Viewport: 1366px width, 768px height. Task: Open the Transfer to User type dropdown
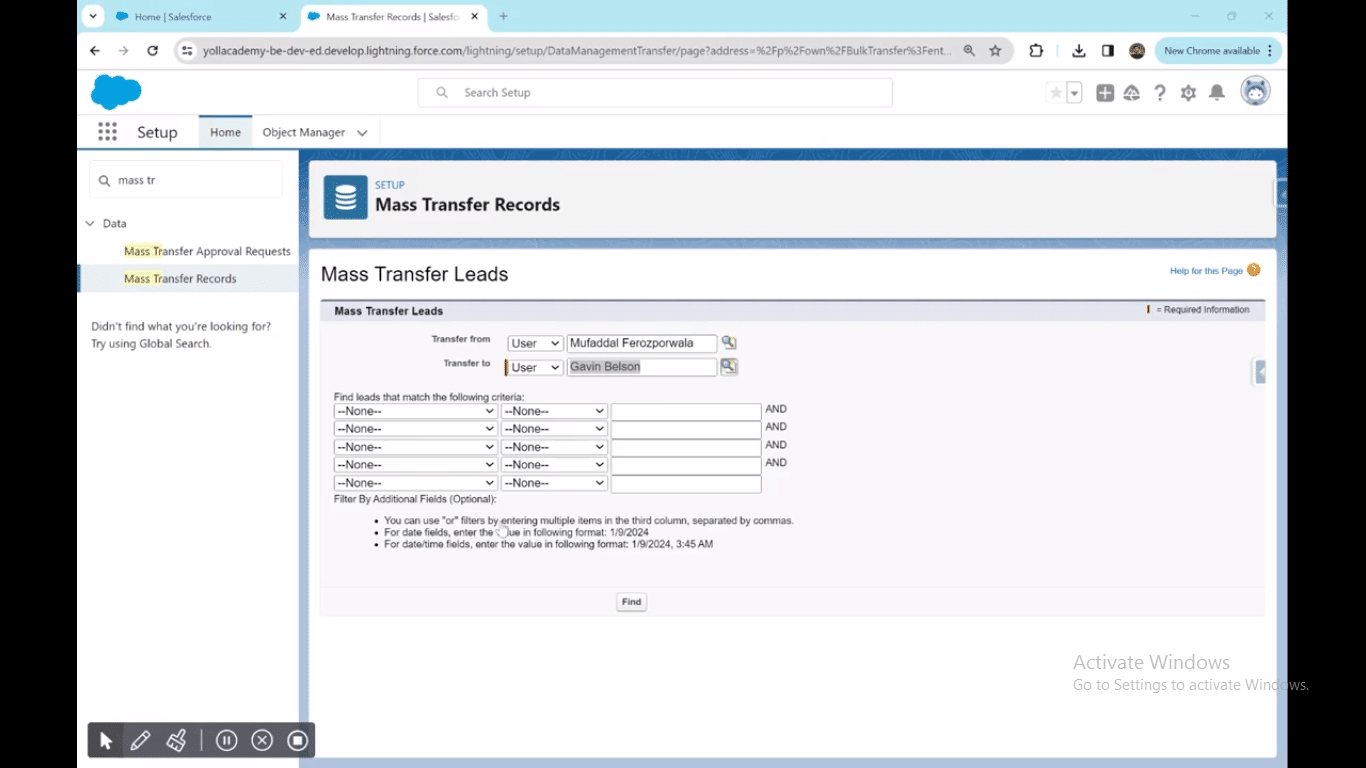[535, 367]
